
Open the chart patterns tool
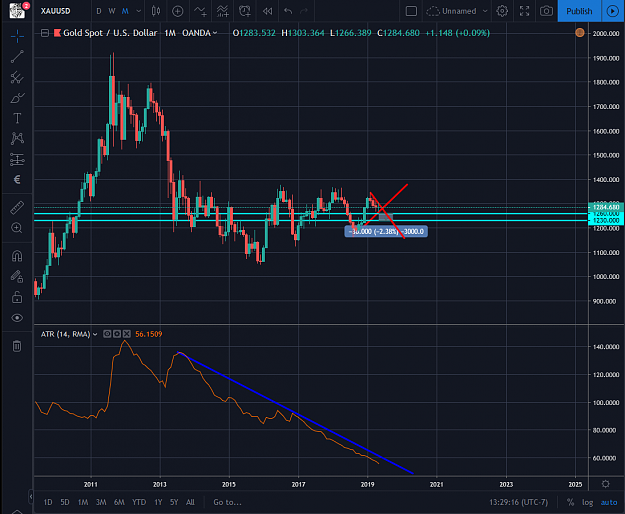[17, 138]
